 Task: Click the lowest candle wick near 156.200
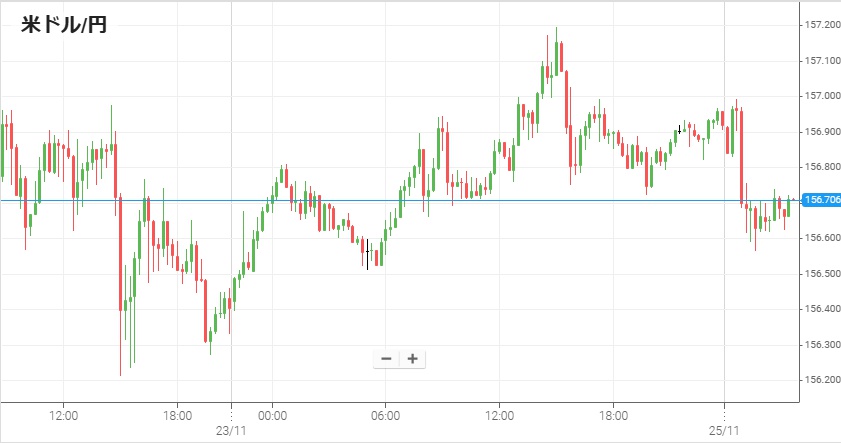[121, 372]
